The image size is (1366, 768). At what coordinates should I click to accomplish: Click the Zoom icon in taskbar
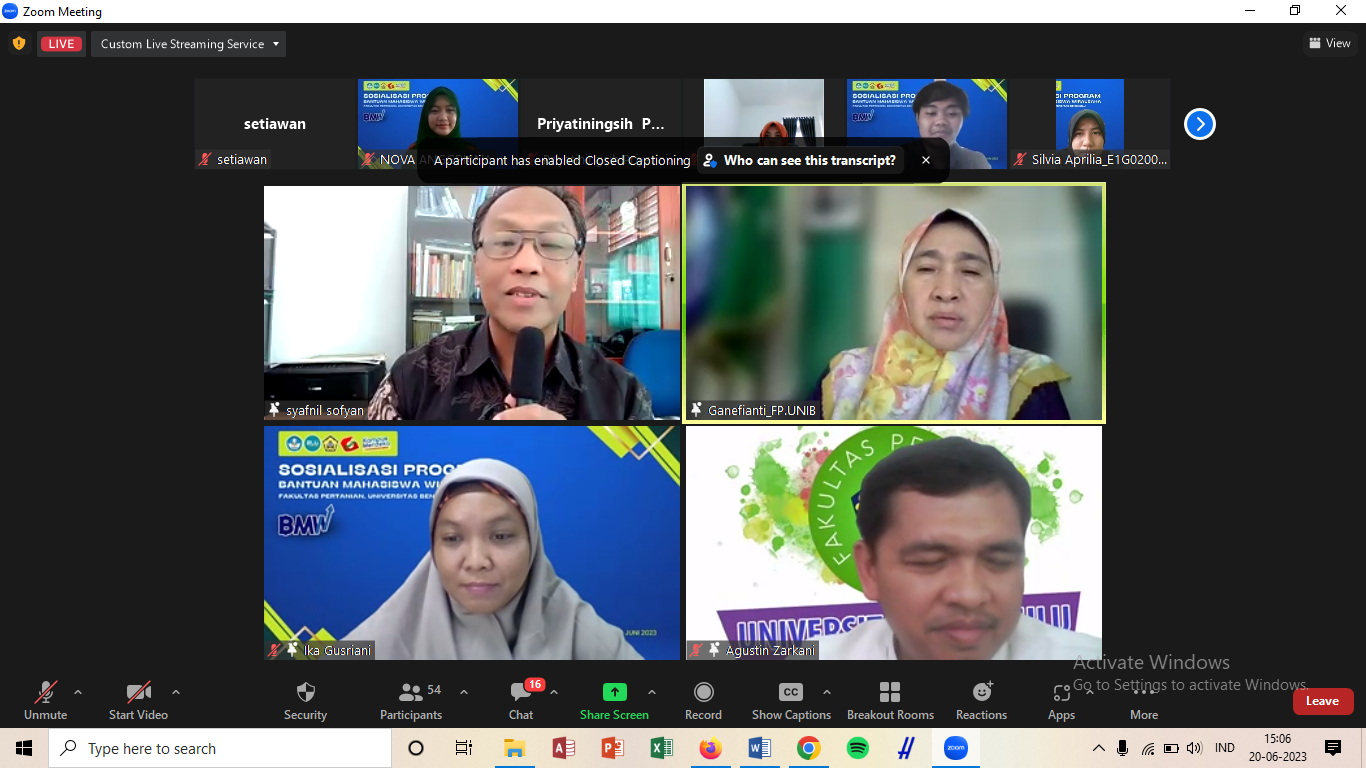click(956, 748)
